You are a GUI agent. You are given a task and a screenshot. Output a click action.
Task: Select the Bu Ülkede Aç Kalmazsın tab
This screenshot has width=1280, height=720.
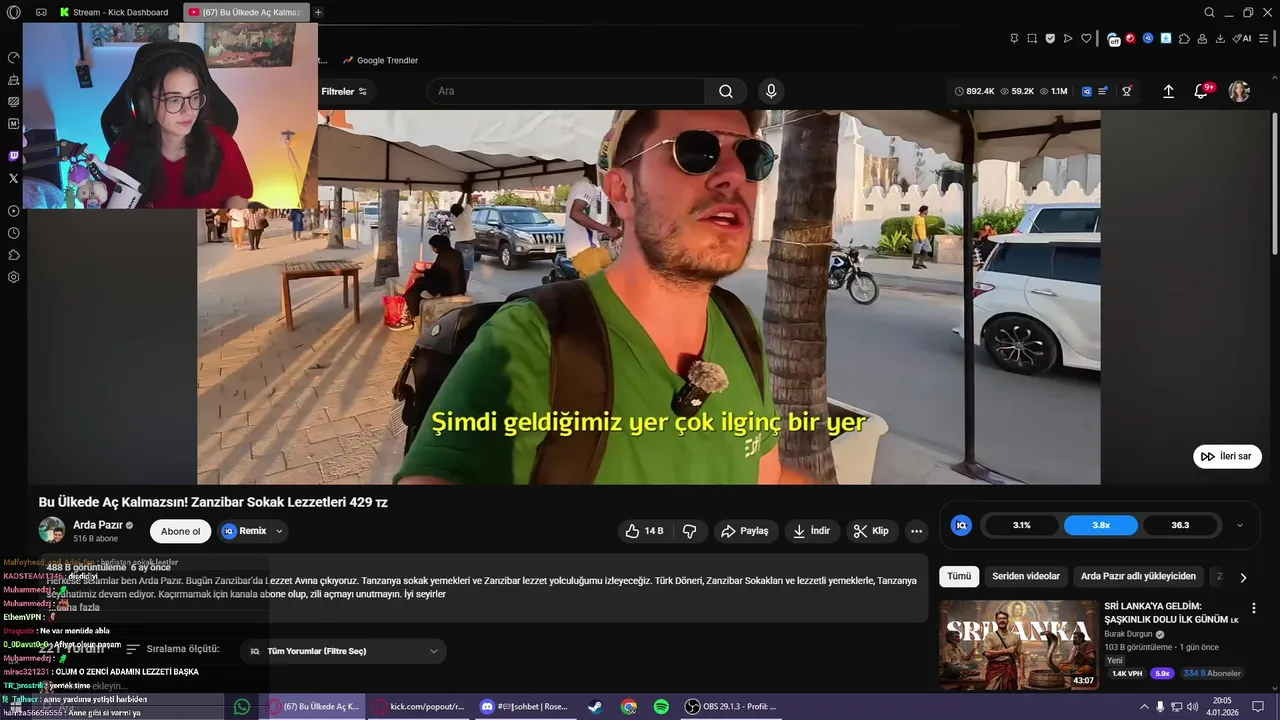pyautogui.click(x=246, y=12)
